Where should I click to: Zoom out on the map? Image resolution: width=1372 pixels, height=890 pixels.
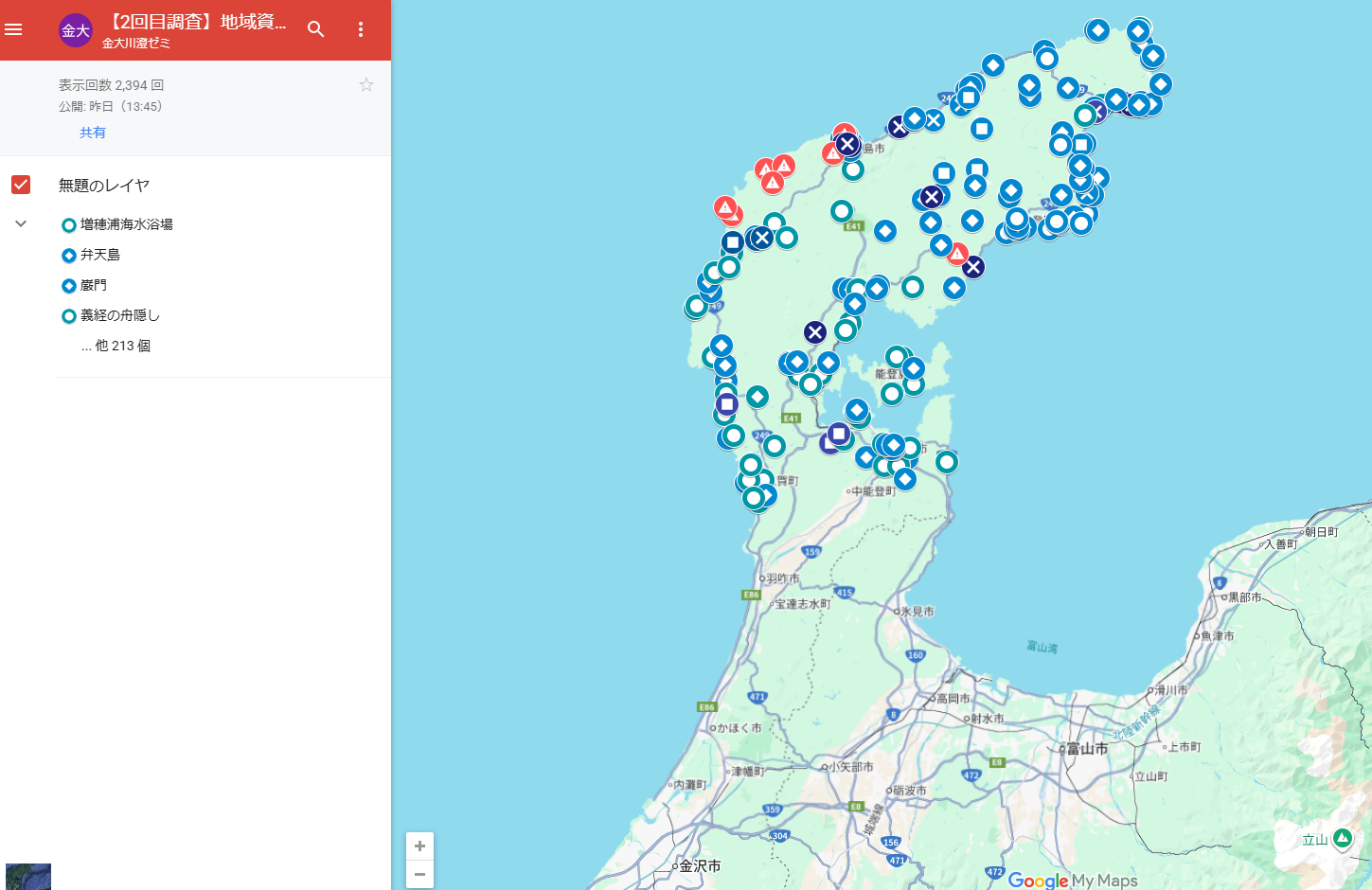pos(419,874)
